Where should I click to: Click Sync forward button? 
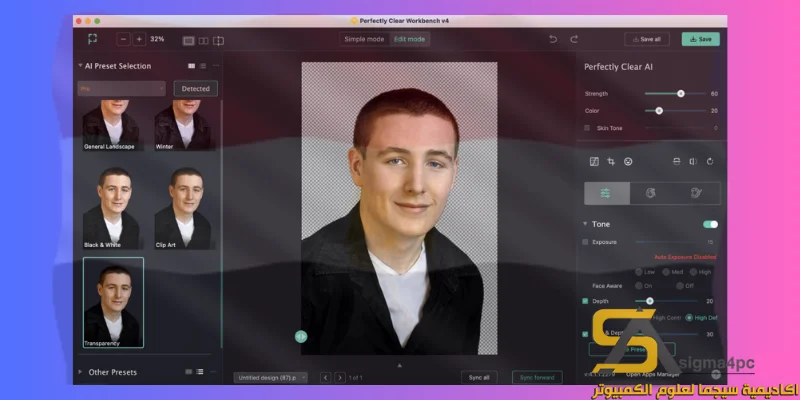(x=537, y=378)
